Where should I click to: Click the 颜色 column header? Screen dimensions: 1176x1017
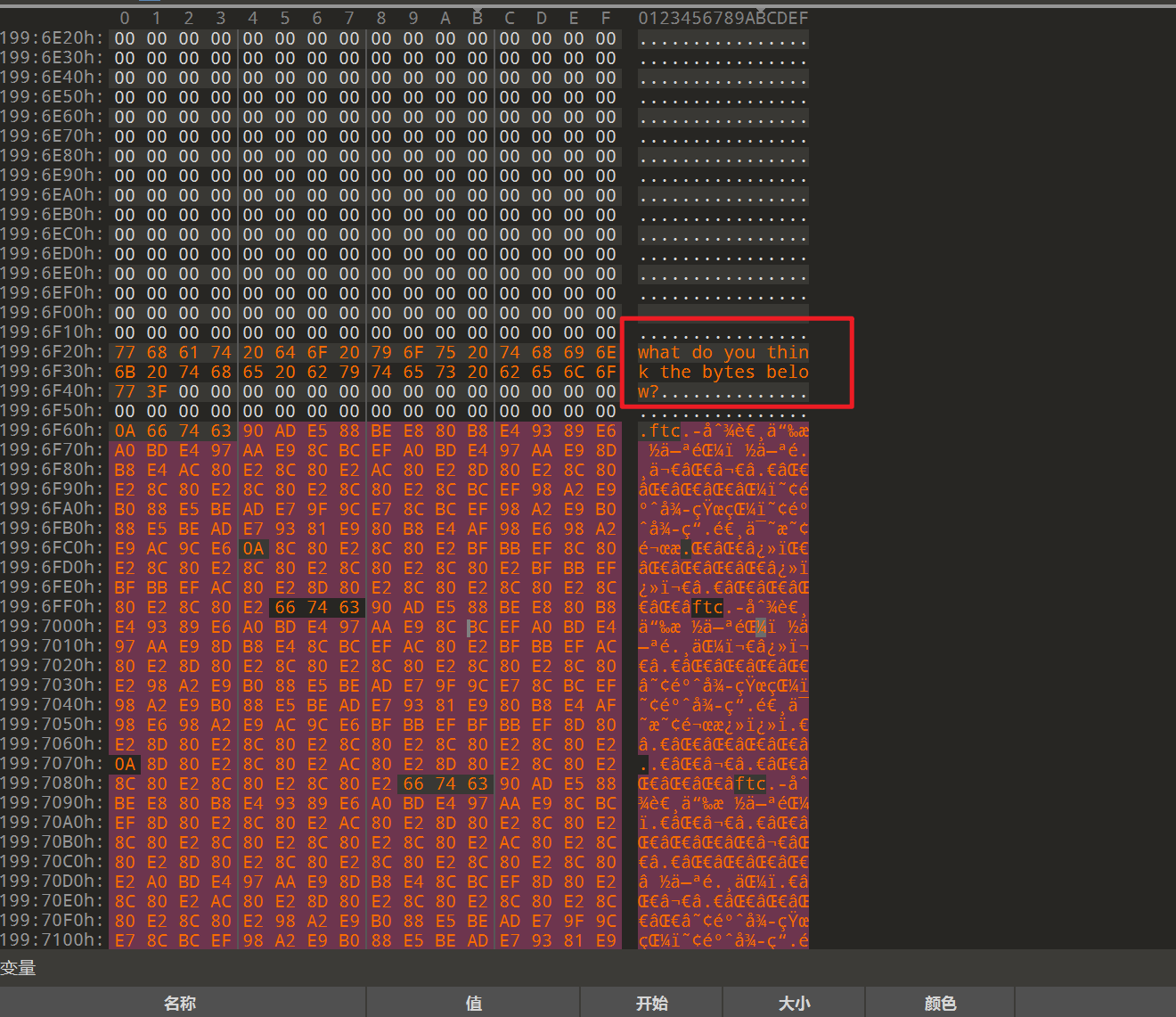coord(940,1003)
